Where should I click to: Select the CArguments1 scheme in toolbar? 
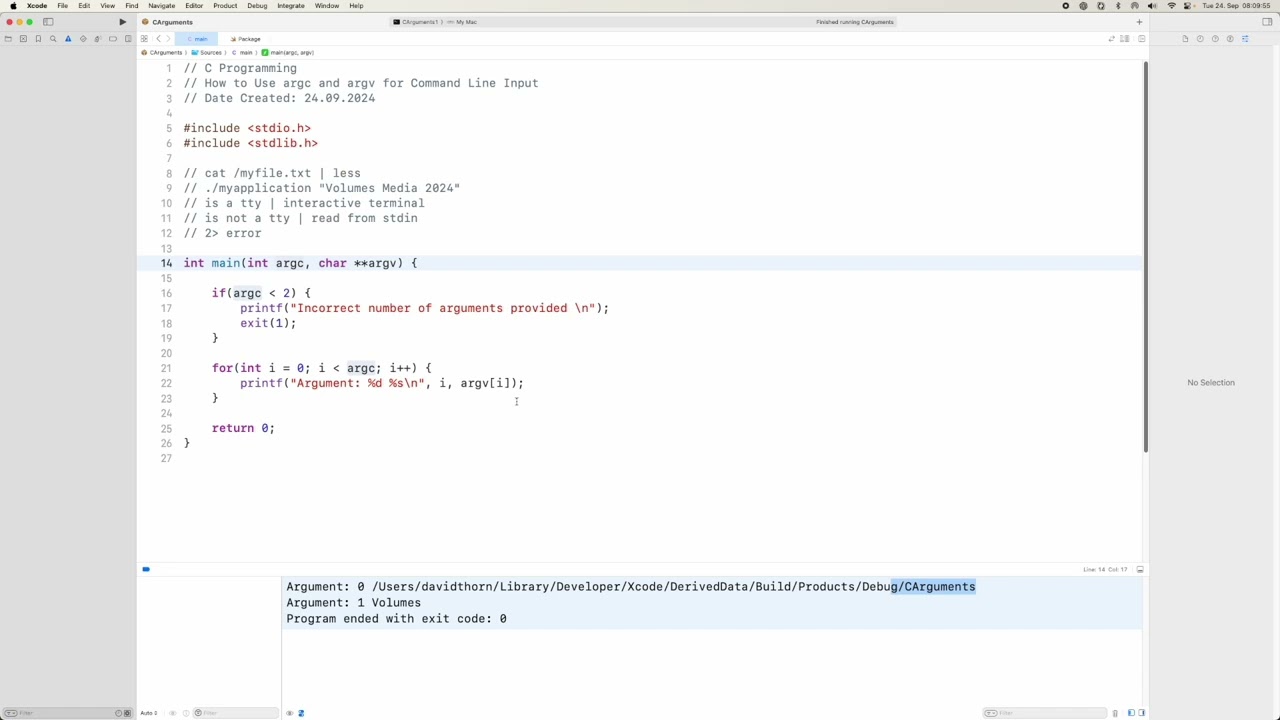click(416, 22)
